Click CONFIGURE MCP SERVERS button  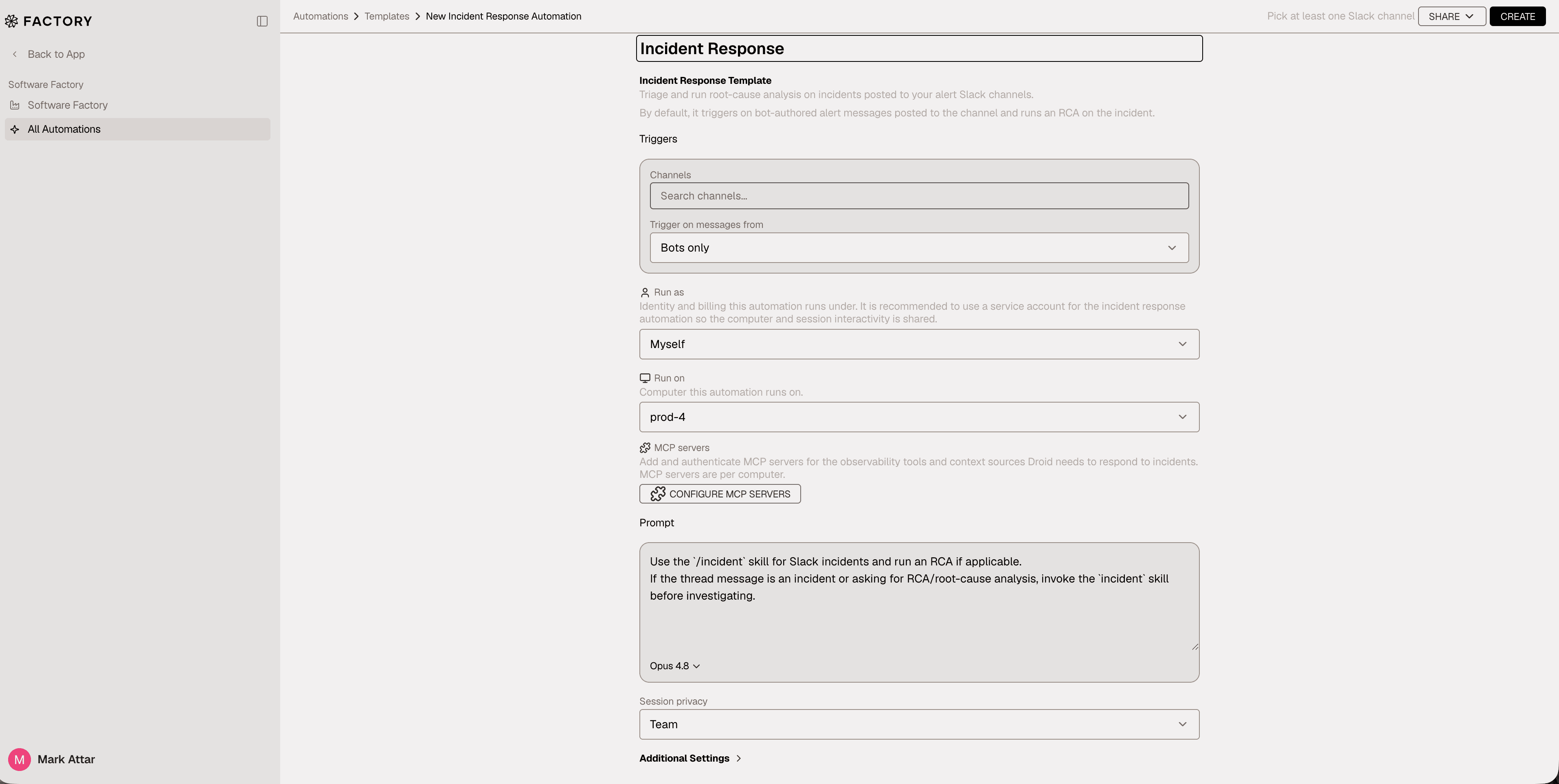720,494
